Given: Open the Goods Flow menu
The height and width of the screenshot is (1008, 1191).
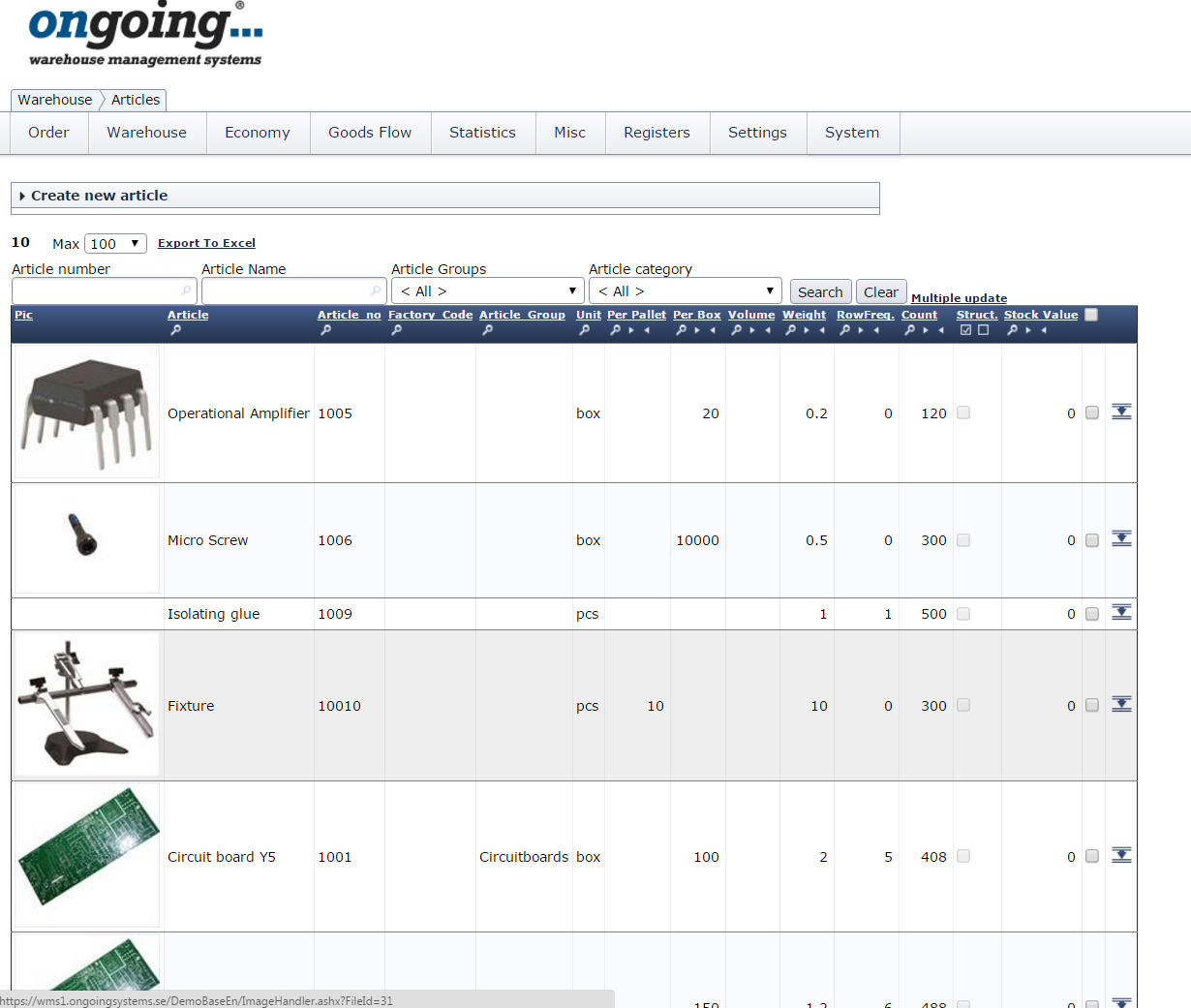Looking at the screenshot, I should click(x=370, y=133).
